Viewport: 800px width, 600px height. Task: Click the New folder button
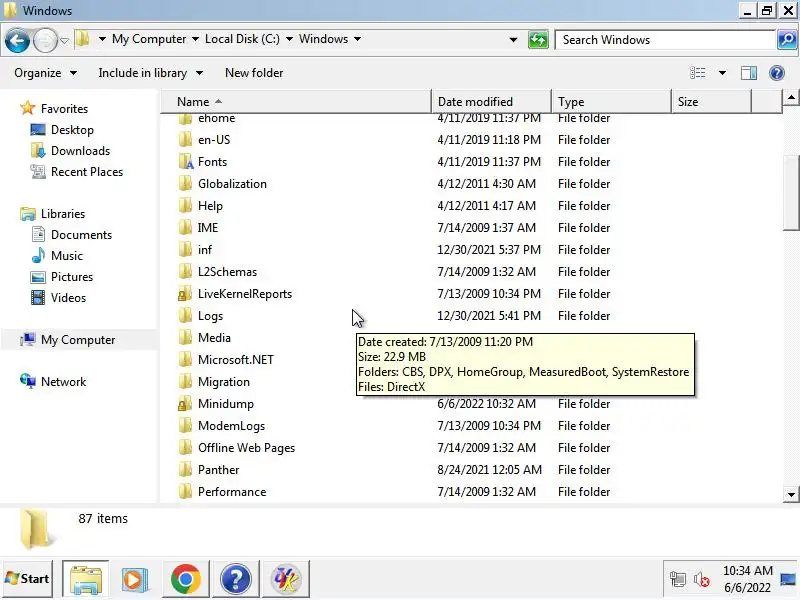pyautogui.click(x=254, y=73)
